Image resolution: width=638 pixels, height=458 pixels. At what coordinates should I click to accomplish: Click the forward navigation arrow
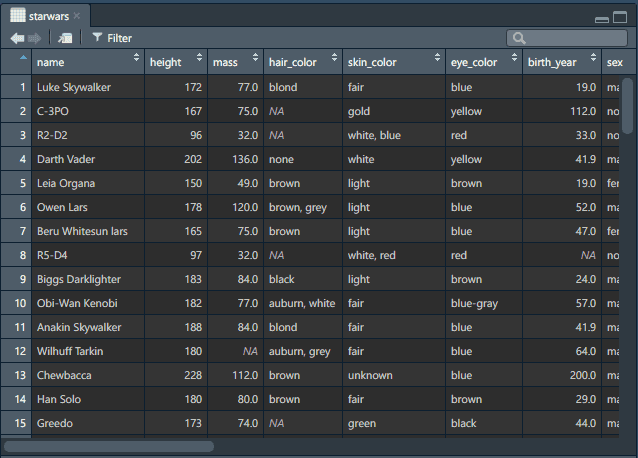[x=35, y=38]
